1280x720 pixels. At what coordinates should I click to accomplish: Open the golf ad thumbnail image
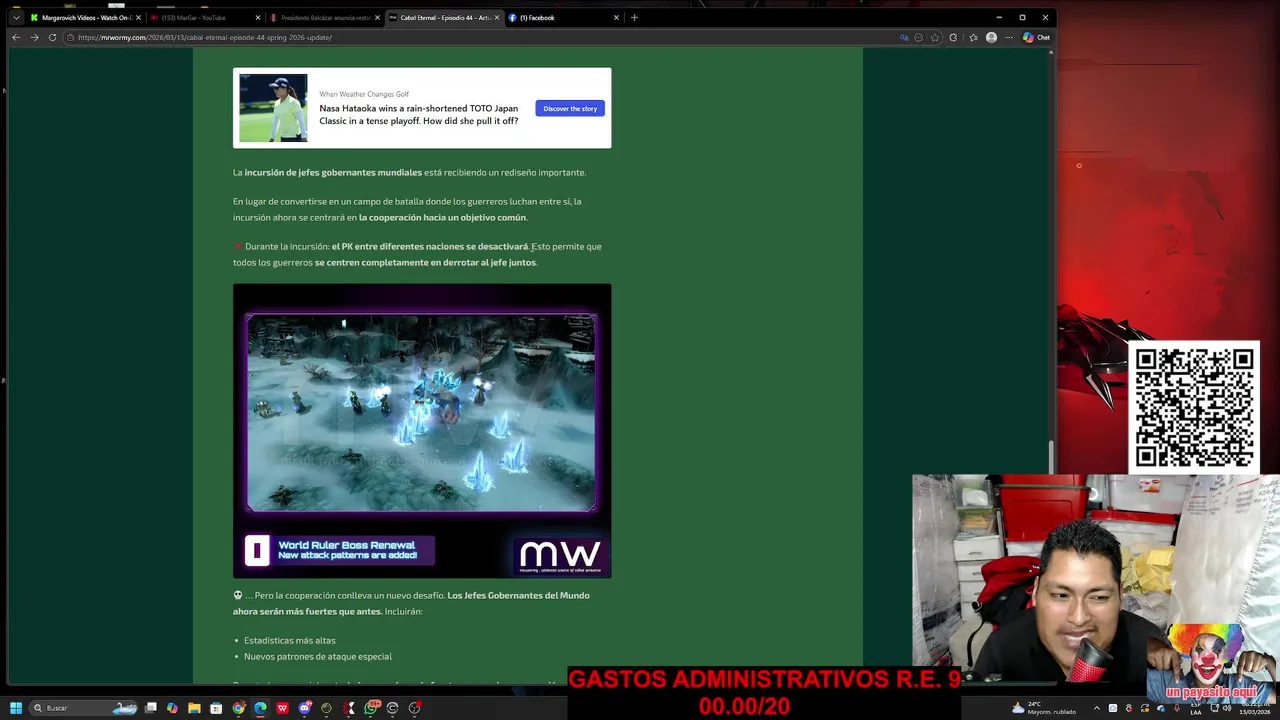click(273, 108)
